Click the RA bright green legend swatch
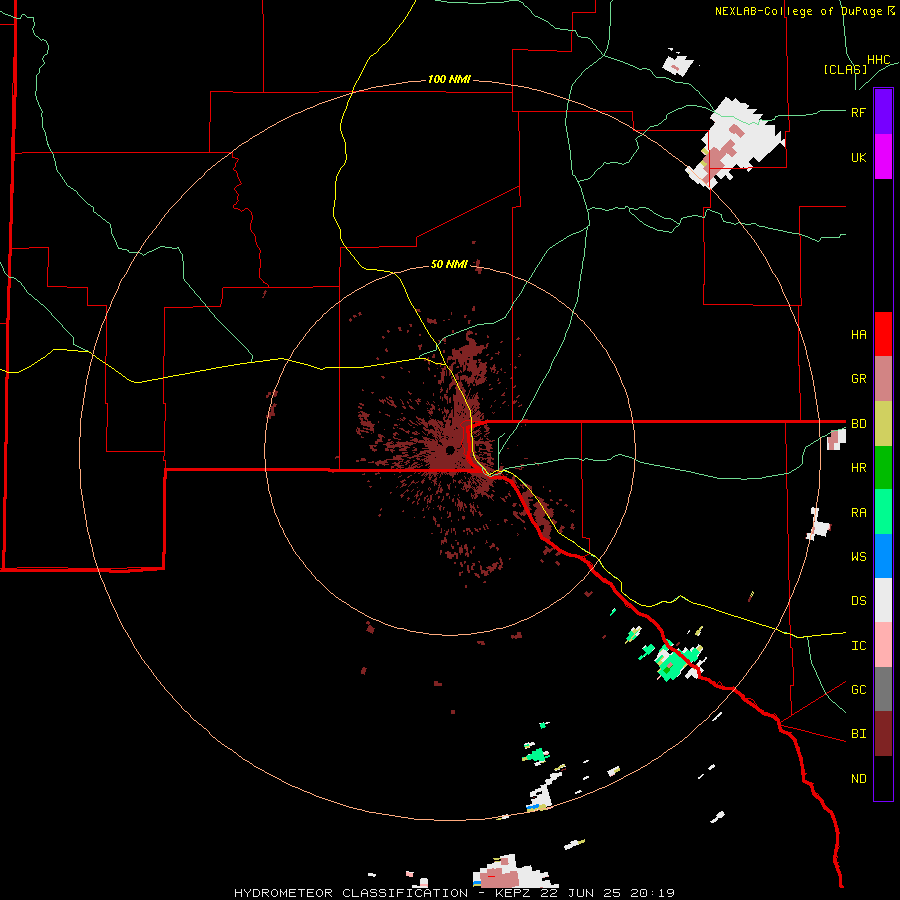The height and width of the screenshot is (900, 900). (x=883, y=512)
